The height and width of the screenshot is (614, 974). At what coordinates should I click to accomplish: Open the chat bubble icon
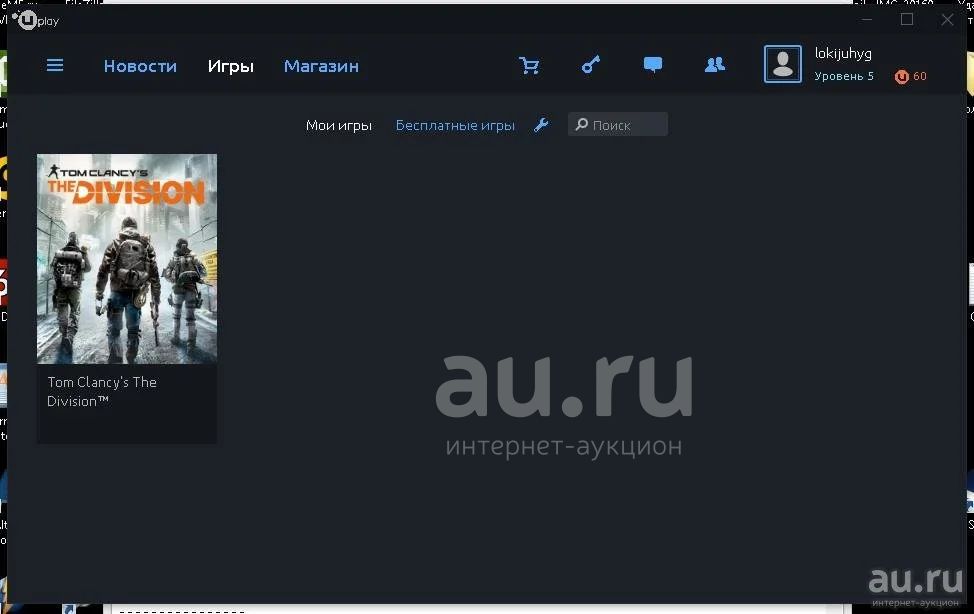click(x=653, y=65)
